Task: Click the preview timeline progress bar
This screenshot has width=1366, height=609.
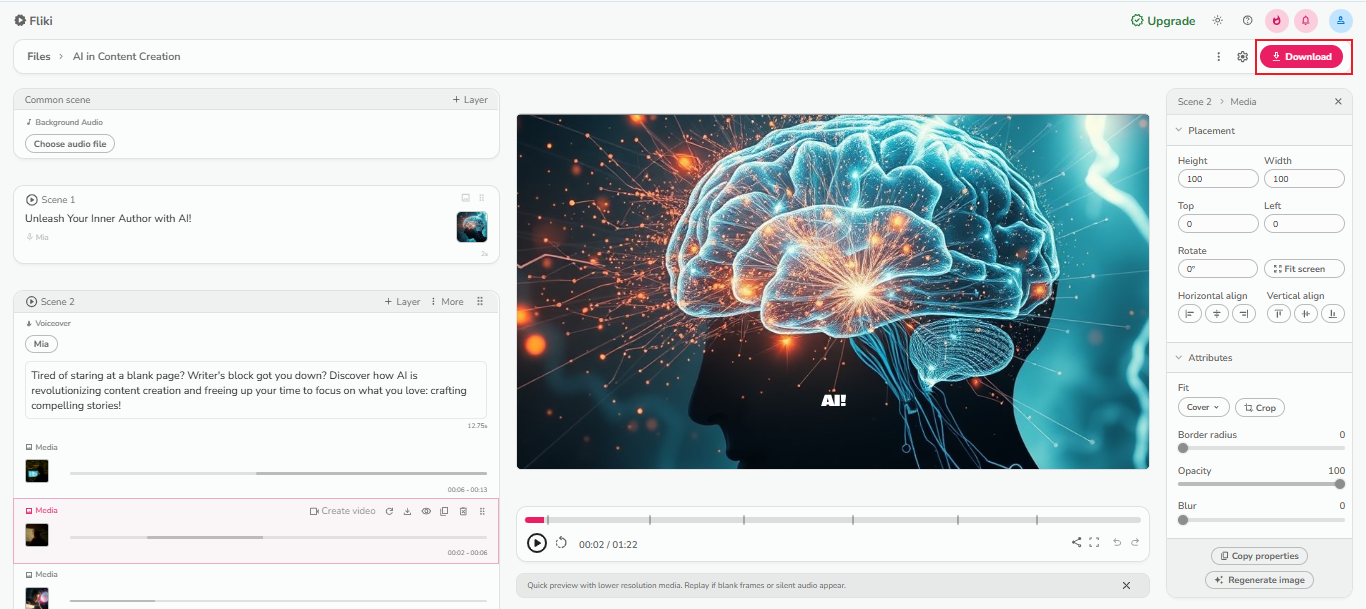Action: click(x=832, y=520)
